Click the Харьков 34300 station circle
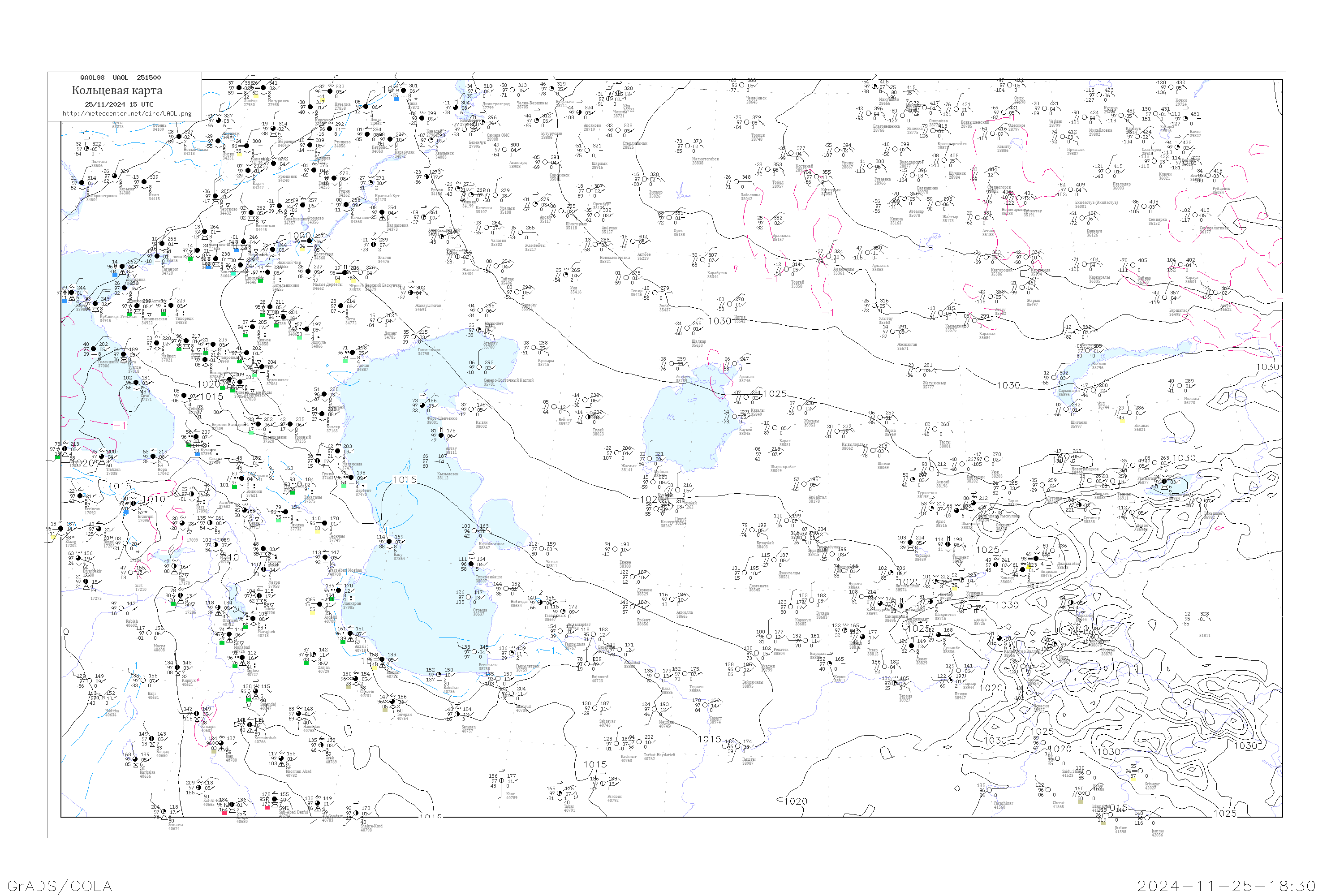 [116, 176]
